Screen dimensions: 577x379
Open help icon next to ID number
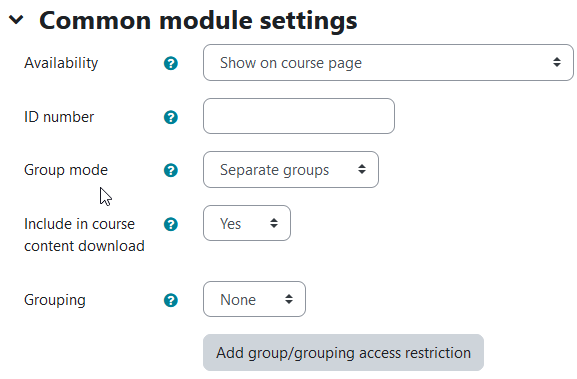click(x=171, y=117)
